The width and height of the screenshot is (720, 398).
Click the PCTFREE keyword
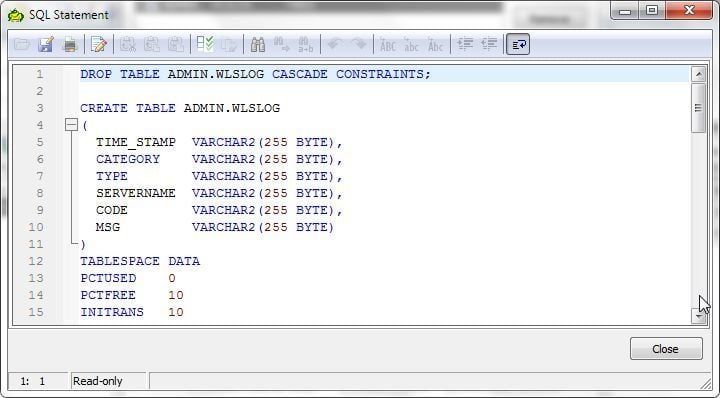(x=108, y=295)
